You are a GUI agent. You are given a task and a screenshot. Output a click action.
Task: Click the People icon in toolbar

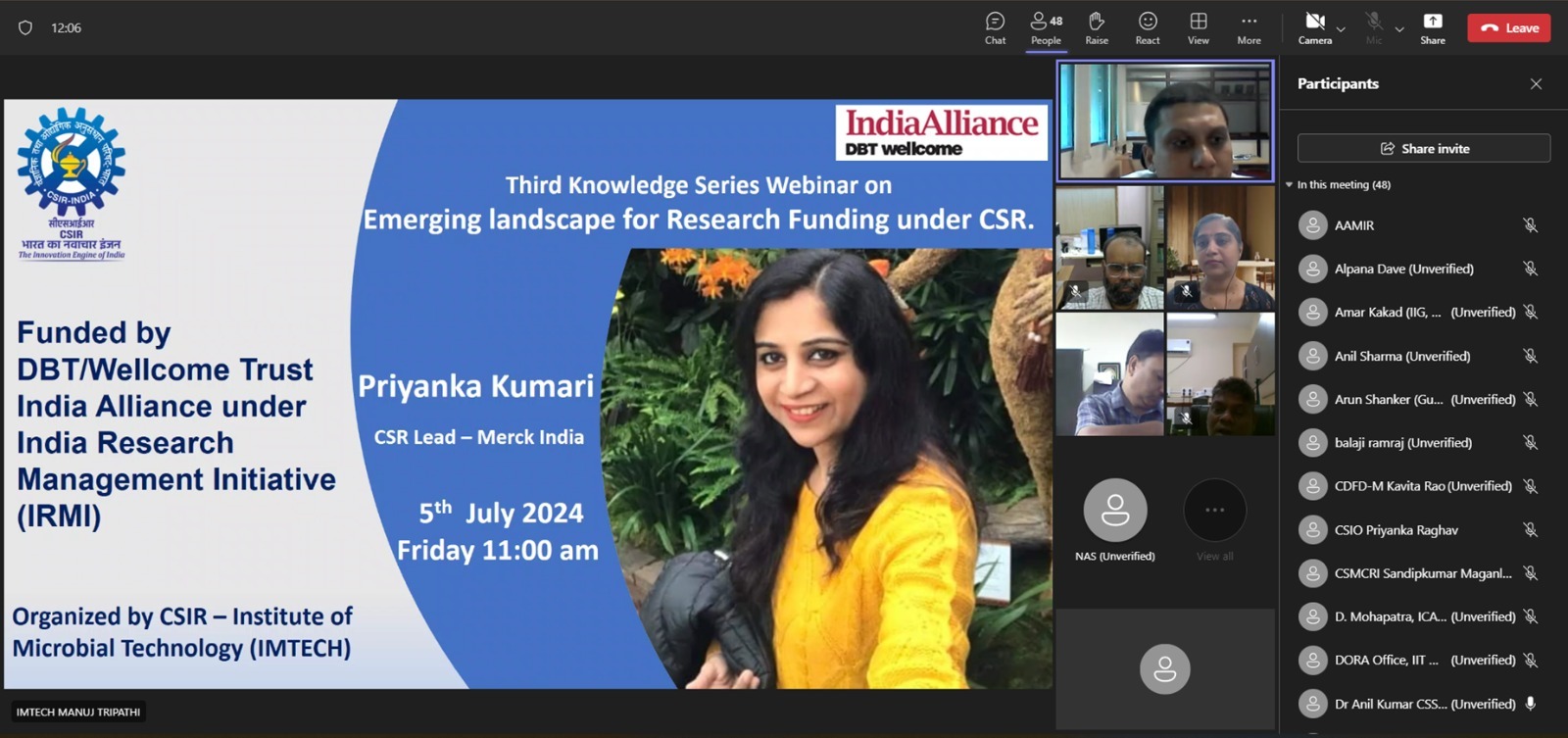(1045, 27)
